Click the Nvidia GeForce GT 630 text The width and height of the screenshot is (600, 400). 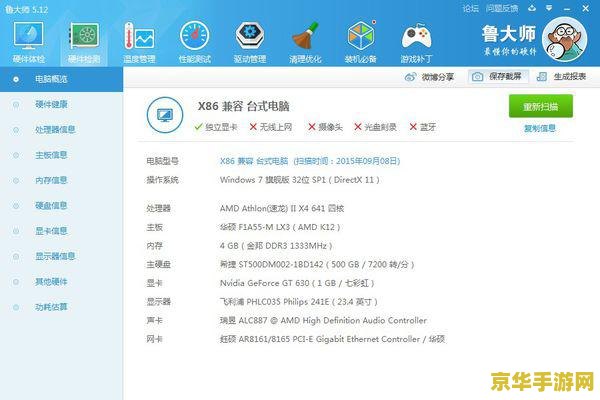coord(297,283)
